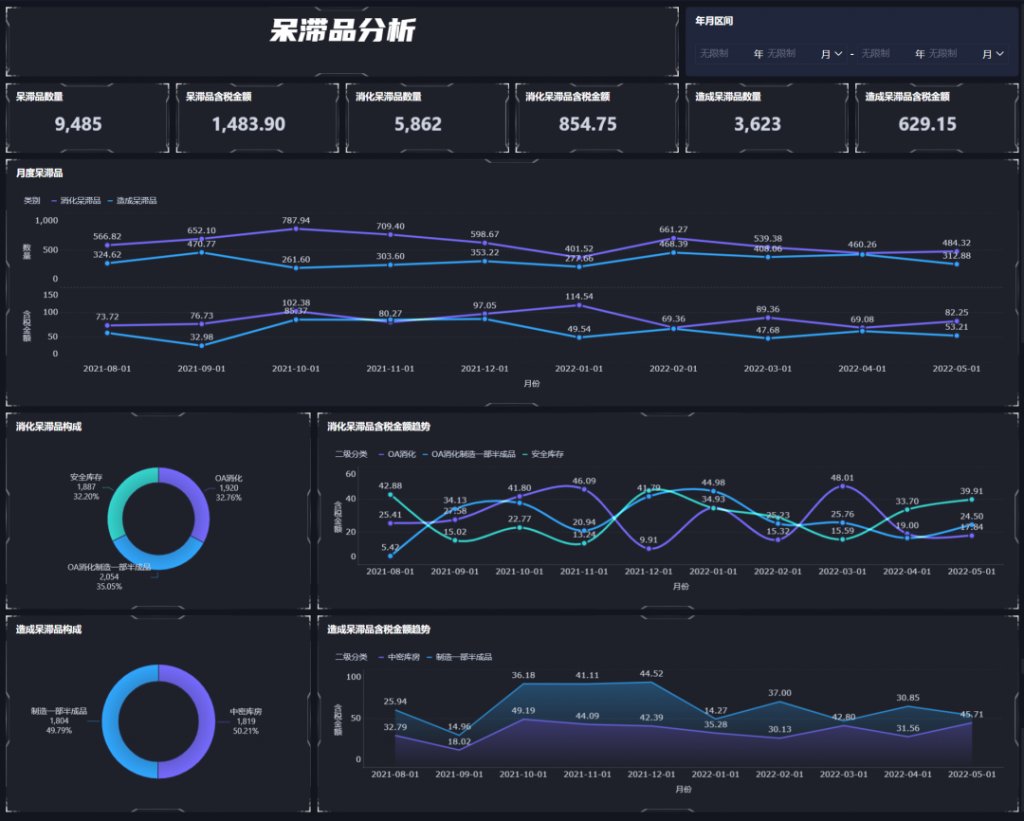1024x821 pixels.
Task: Toggle OA消化制造一部半成品 legend entry
Action: [x=472, y=454]
